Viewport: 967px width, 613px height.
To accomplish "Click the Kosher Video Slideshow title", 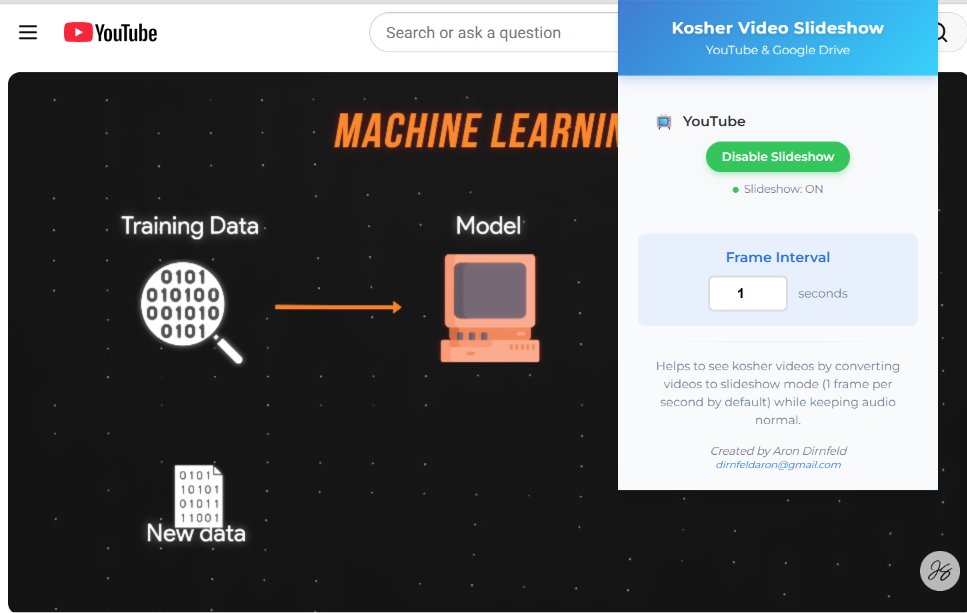I will coord(777,28).
